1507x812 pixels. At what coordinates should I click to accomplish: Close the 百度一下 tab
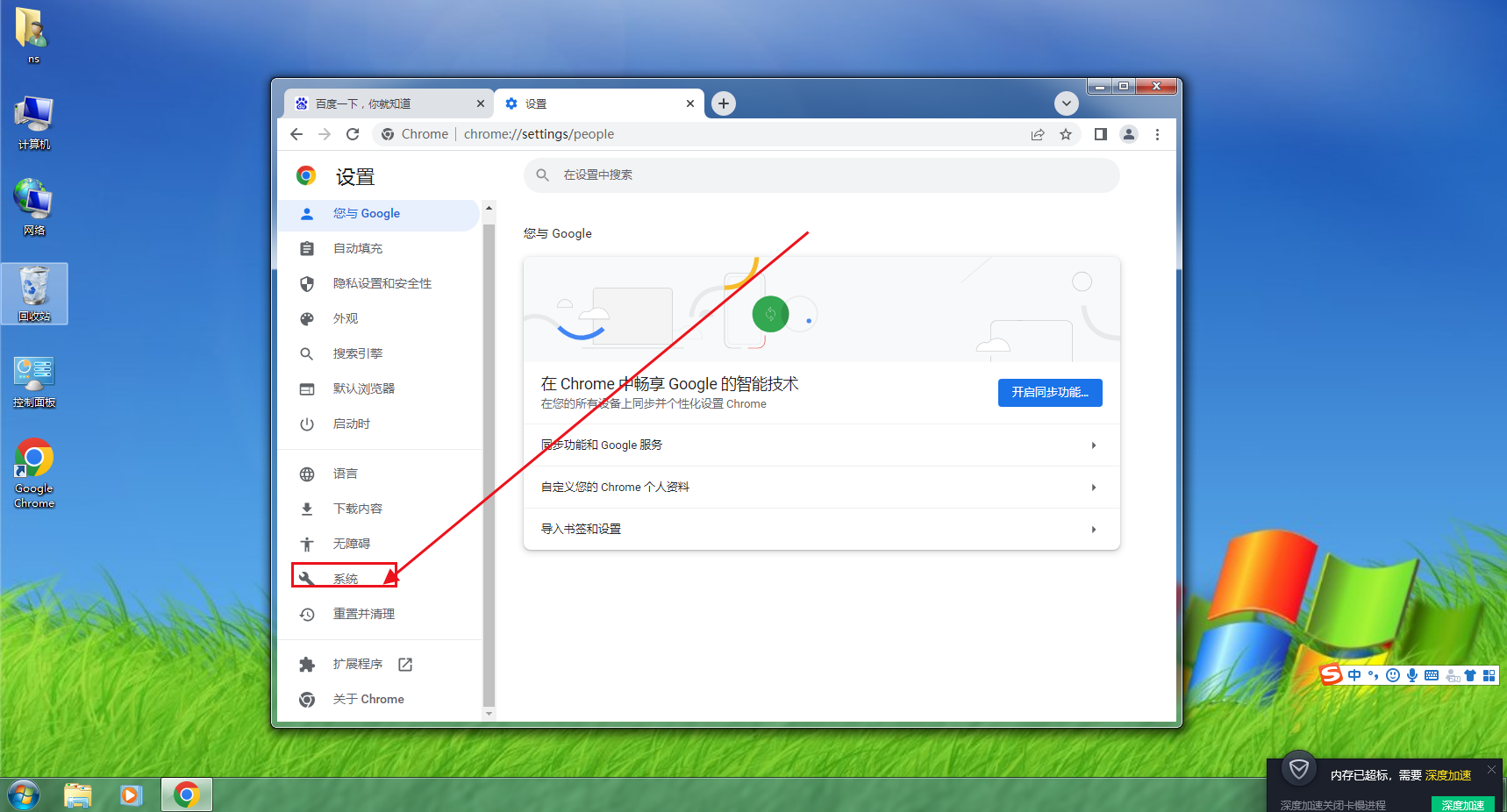[x=481, y=103]
